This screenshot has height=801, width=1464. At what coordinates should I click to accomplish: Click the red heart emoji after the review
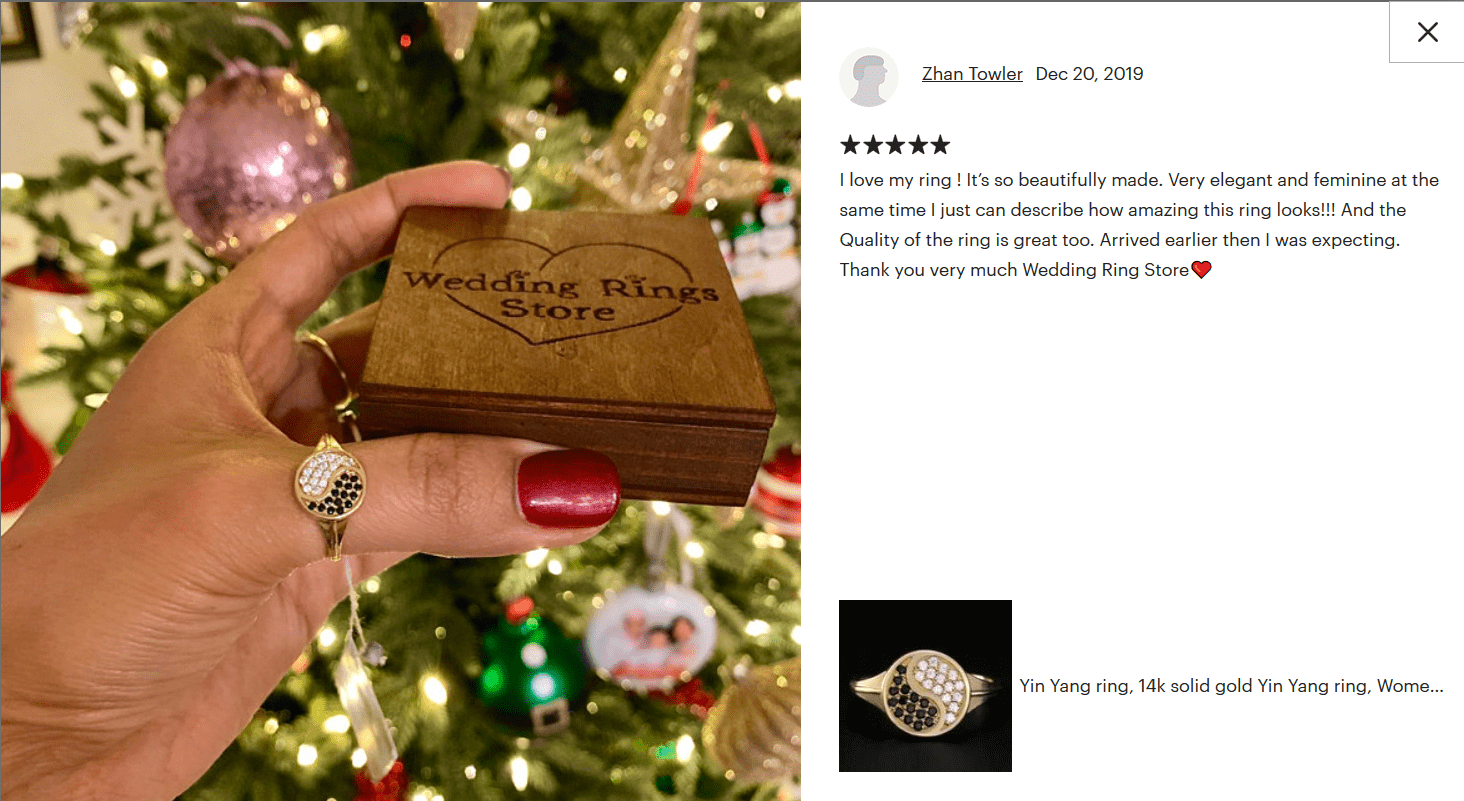tap(1202, 270)
